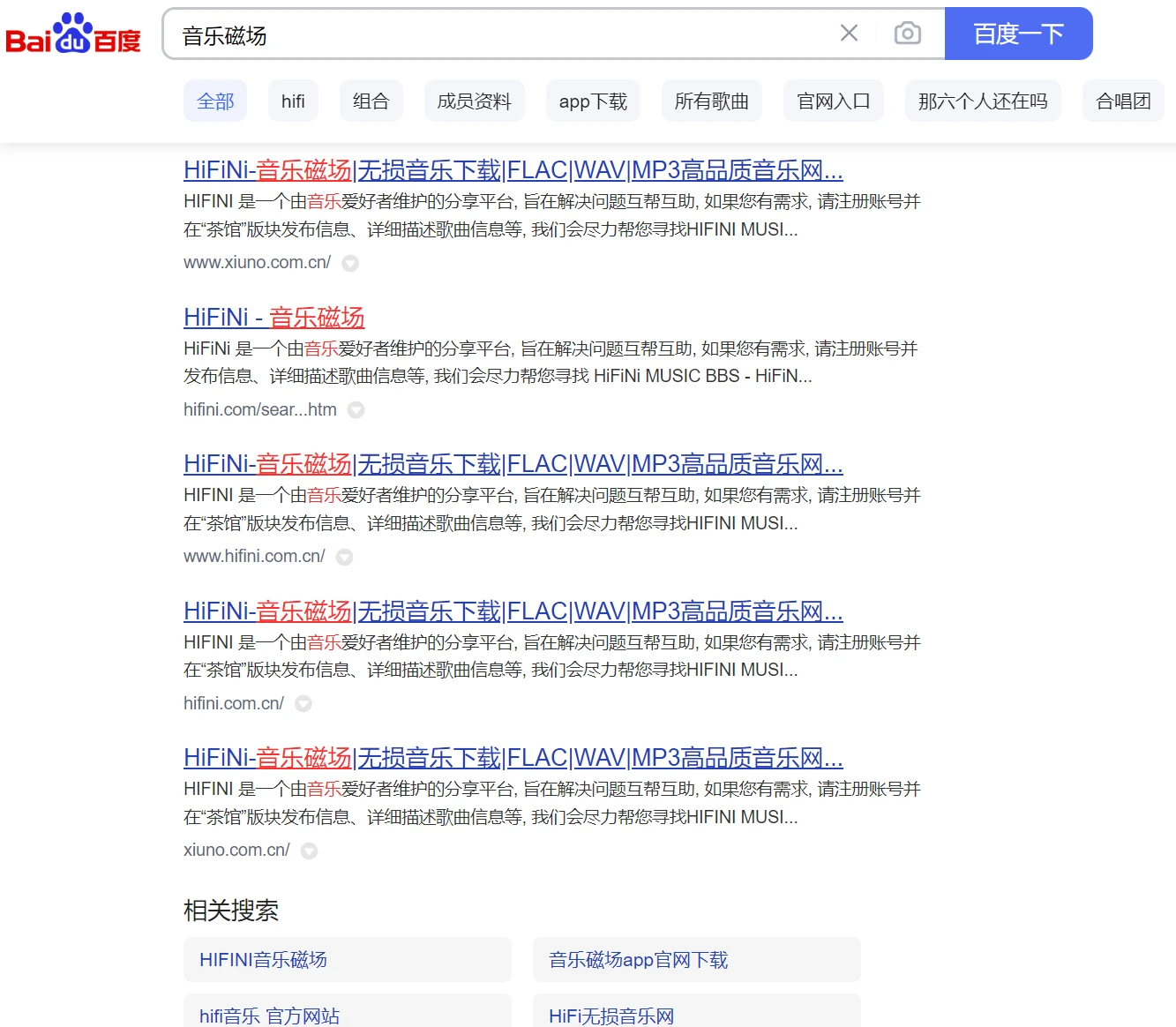1176x1027 pixels.
Task: Open the Baidu logo homepage
Action: click(x=73, y=34)
